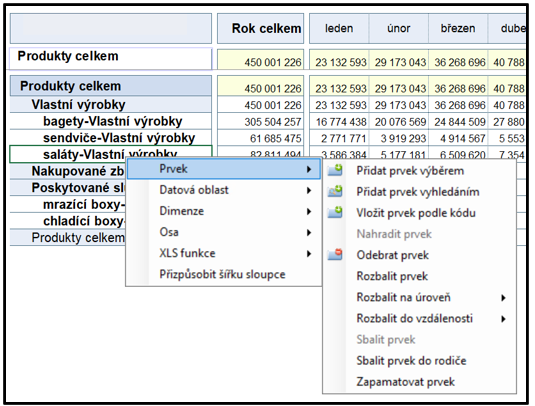The width and height of the screenshot is (535, 406).
Task: Open the Datová oblast submenu
Action: pos(224,190)
